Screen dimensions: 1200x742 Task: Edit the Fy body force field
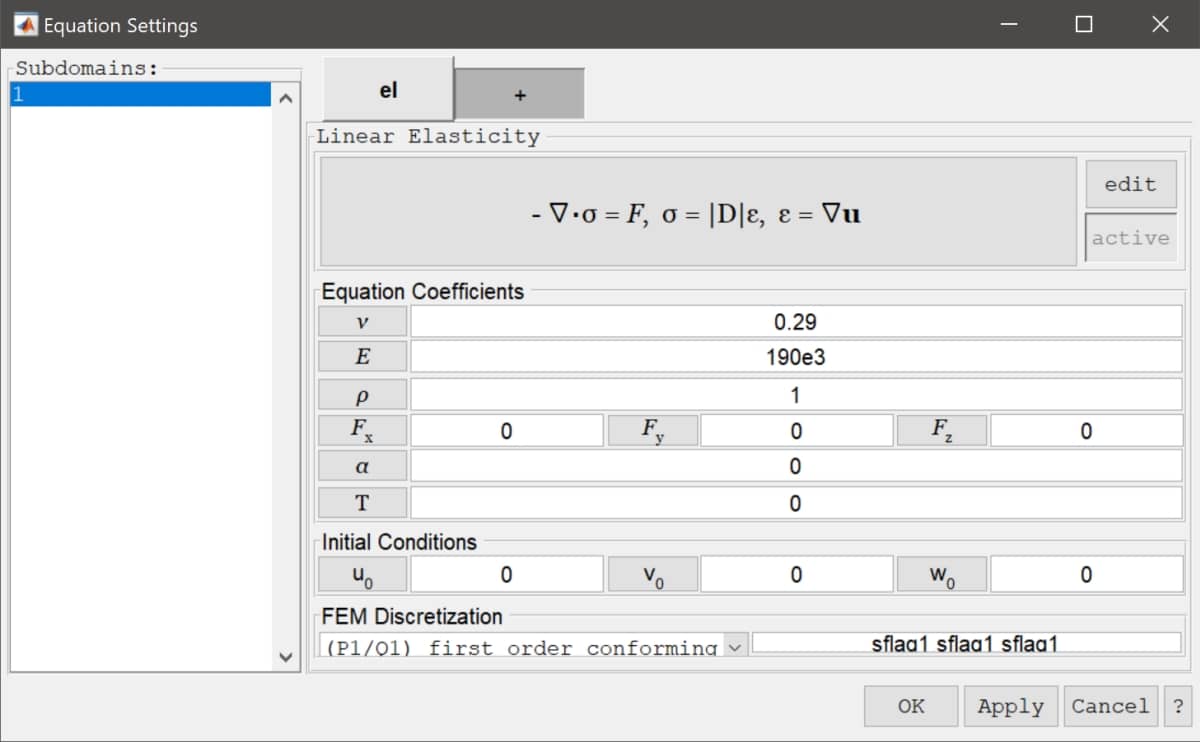pos(796,430)
